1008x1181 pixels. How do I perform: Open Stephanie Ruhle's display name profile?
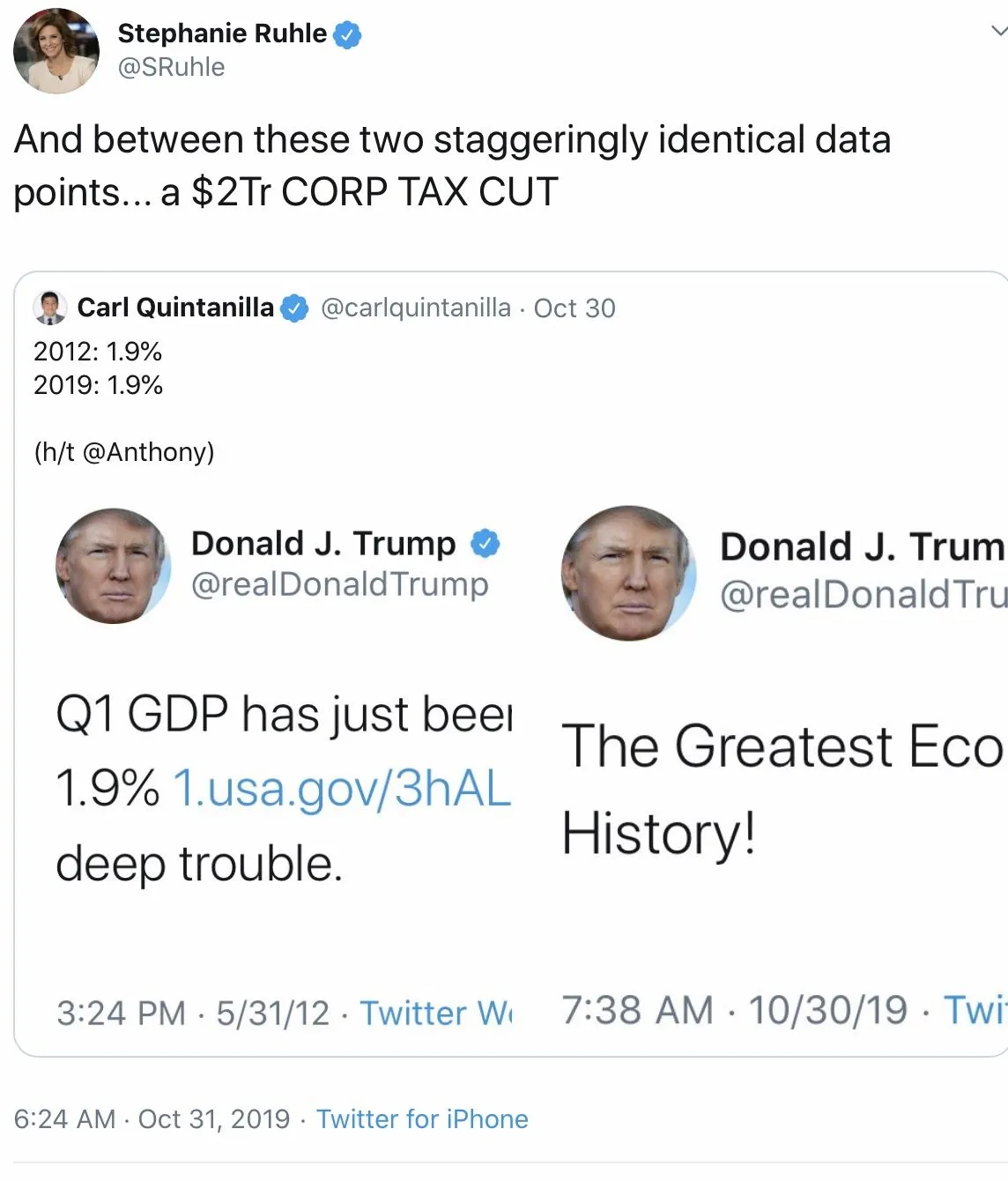point(221,33)
